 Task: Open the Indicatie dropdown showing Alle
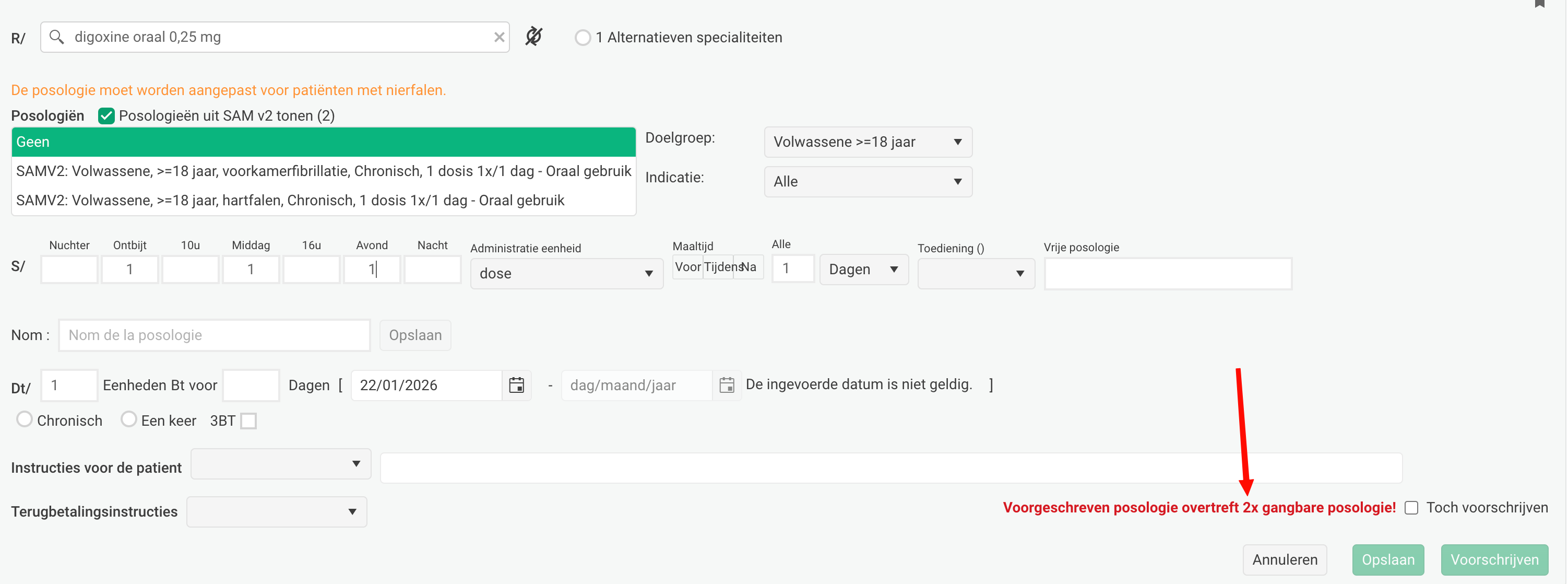pos(868,181)
